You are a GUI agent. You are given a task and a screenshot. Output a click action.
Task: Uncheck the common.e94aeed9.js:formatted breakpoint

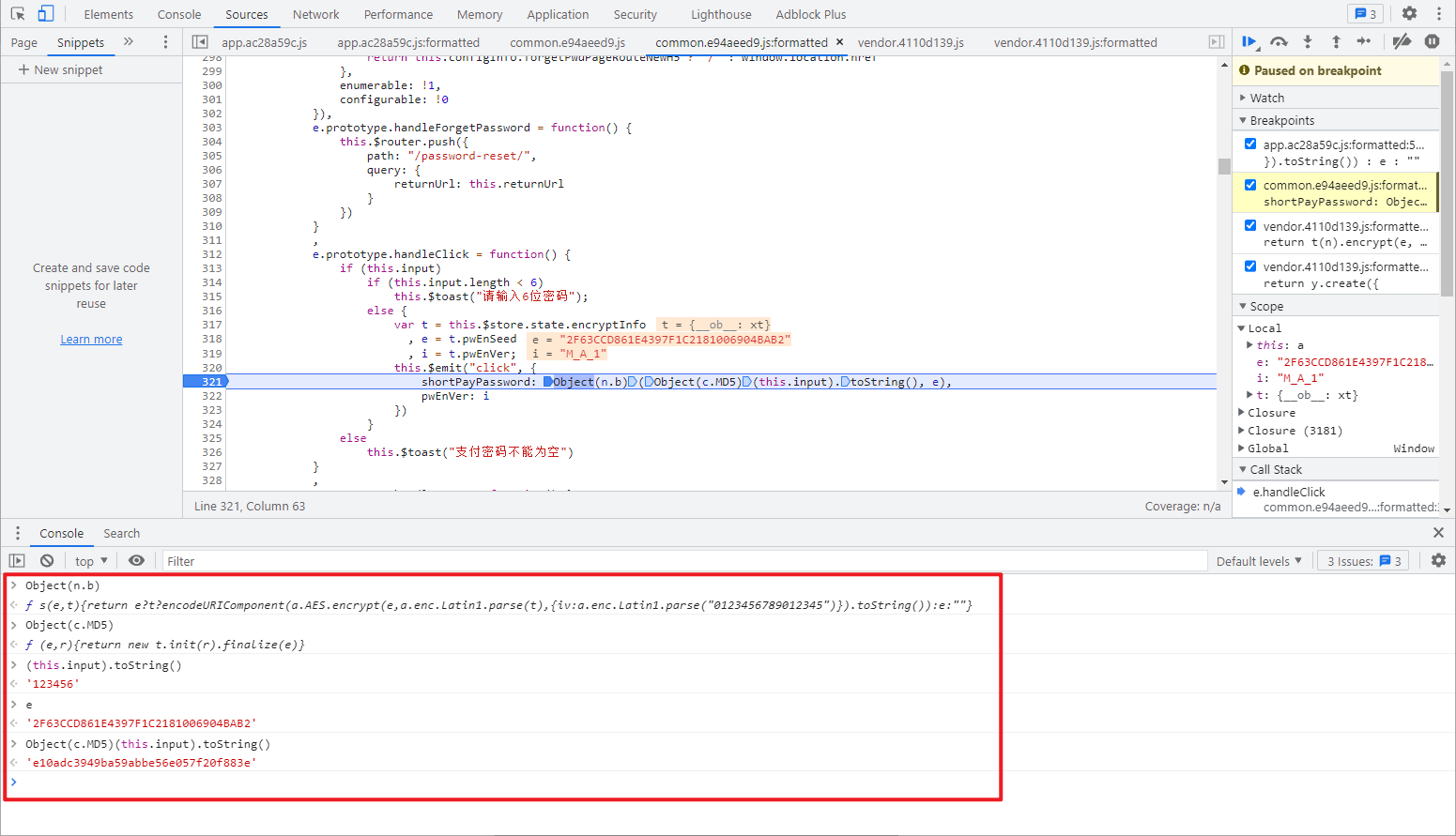pos(1250,185)
